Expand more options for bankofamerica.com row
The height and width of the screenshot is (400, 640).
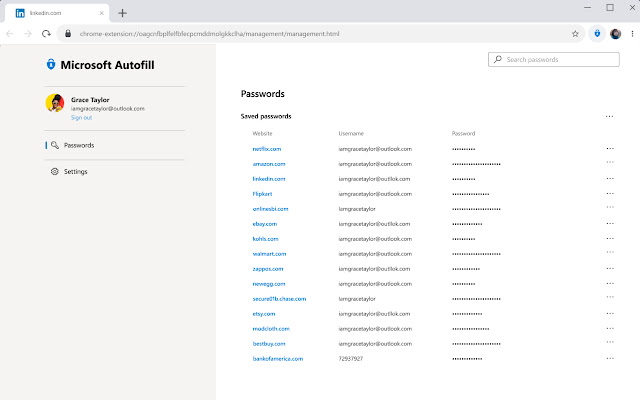pos(609,358)
